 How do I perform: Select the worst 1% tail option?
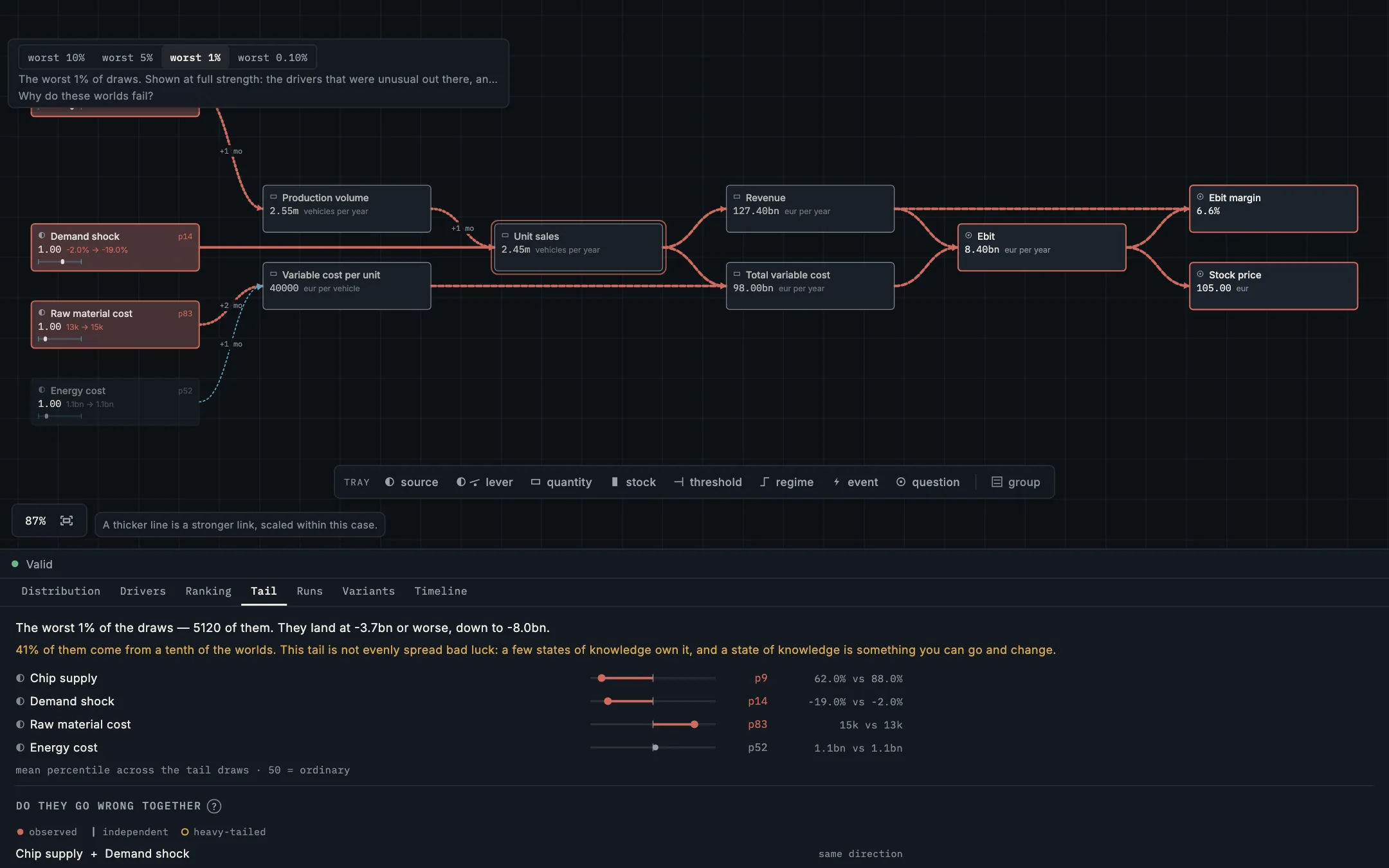pyautogui.click(x=195, y=58)
